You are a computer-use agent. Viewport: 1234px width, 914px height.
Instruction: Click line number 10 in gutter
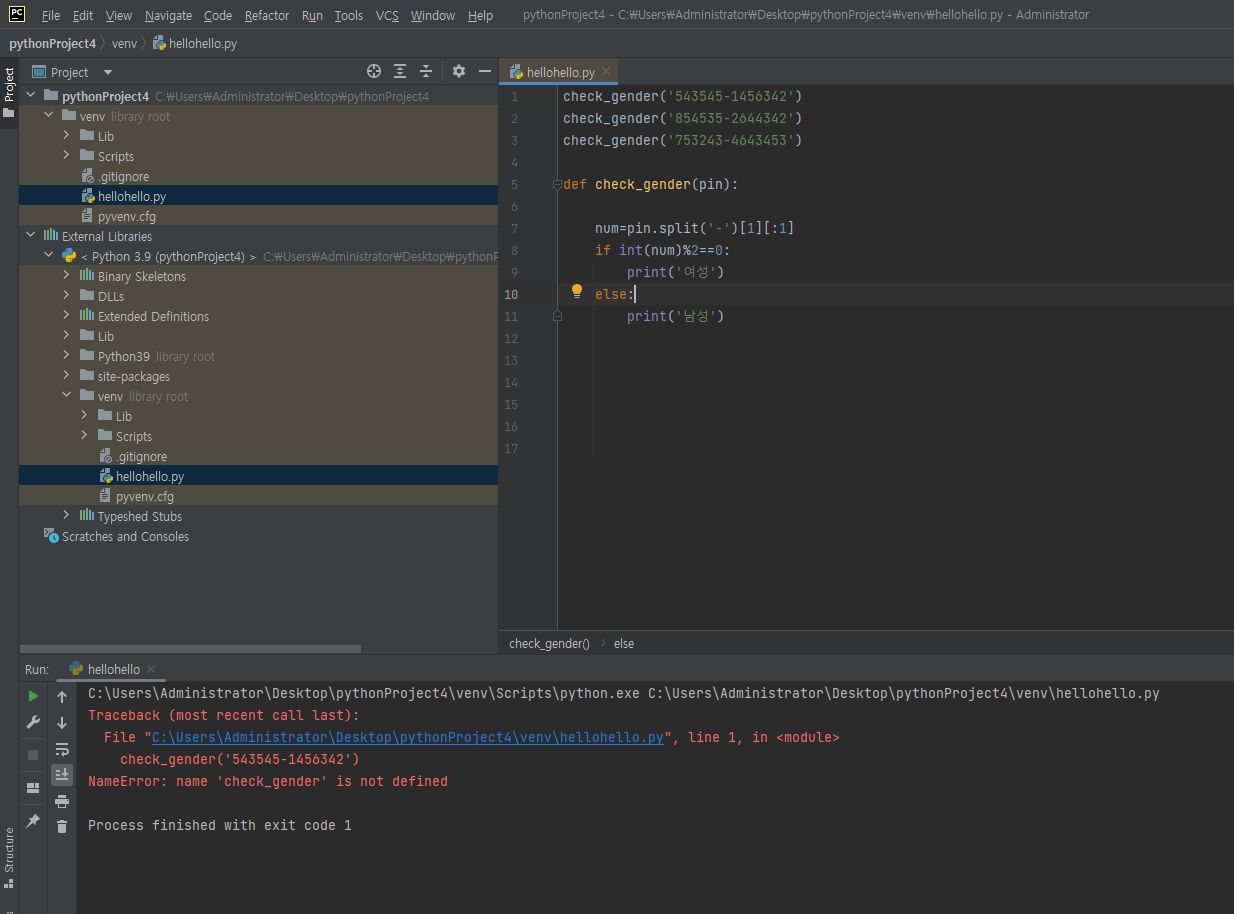(x=511, y=294)
